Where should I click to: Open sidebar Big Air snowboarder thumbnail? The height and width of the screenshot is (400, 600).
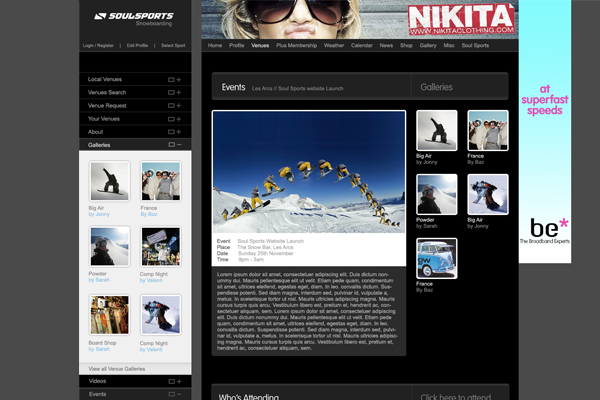(x=109, y=181)
